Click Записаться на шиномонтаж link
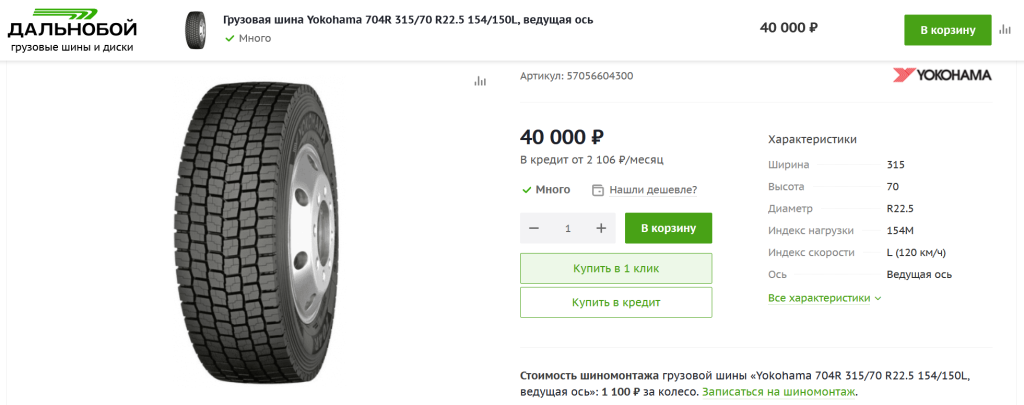Screen dimensions: 1024x405 point(778,392)
